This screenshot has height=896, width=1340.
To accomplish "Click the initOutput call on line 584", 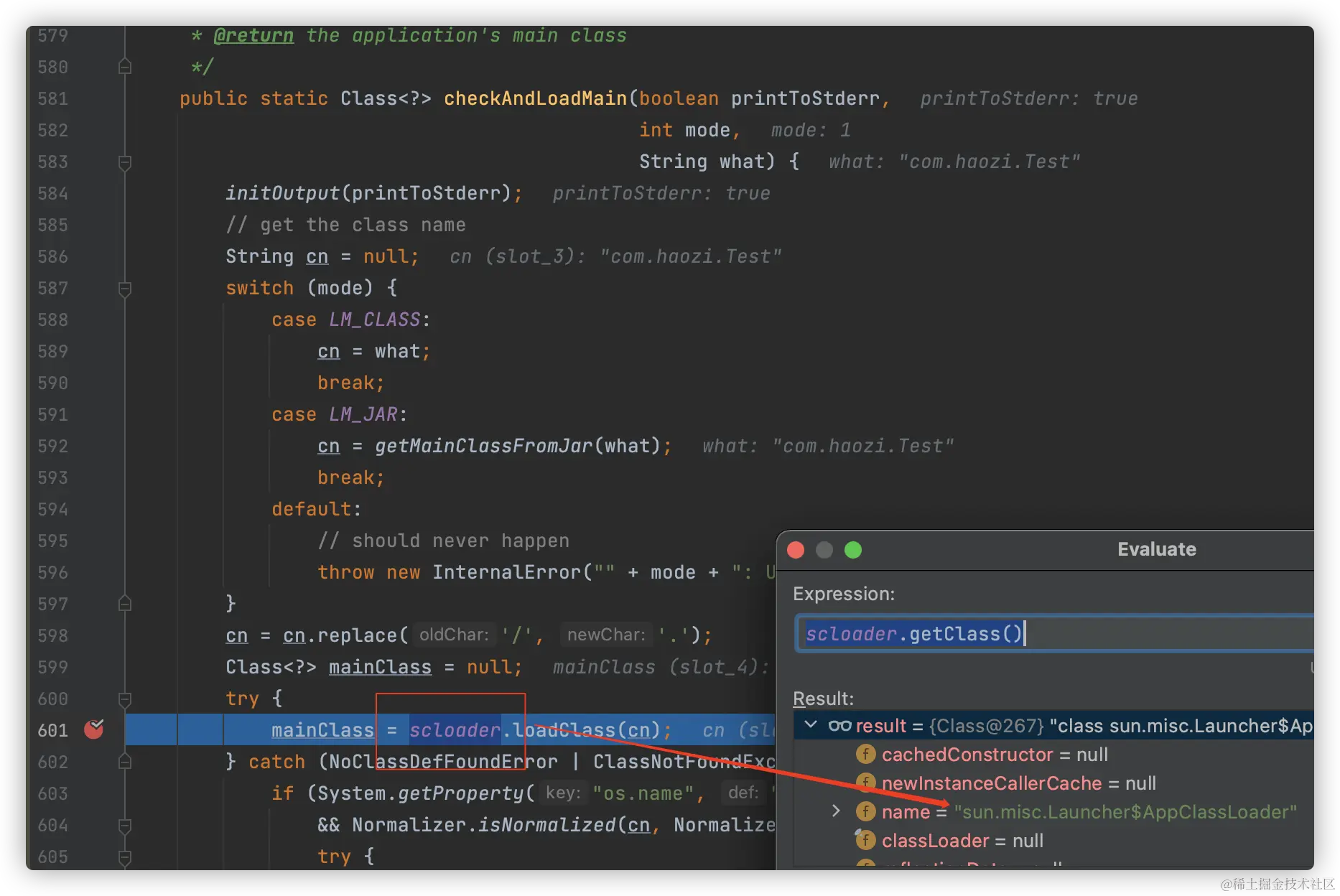I will coord(282,193).
